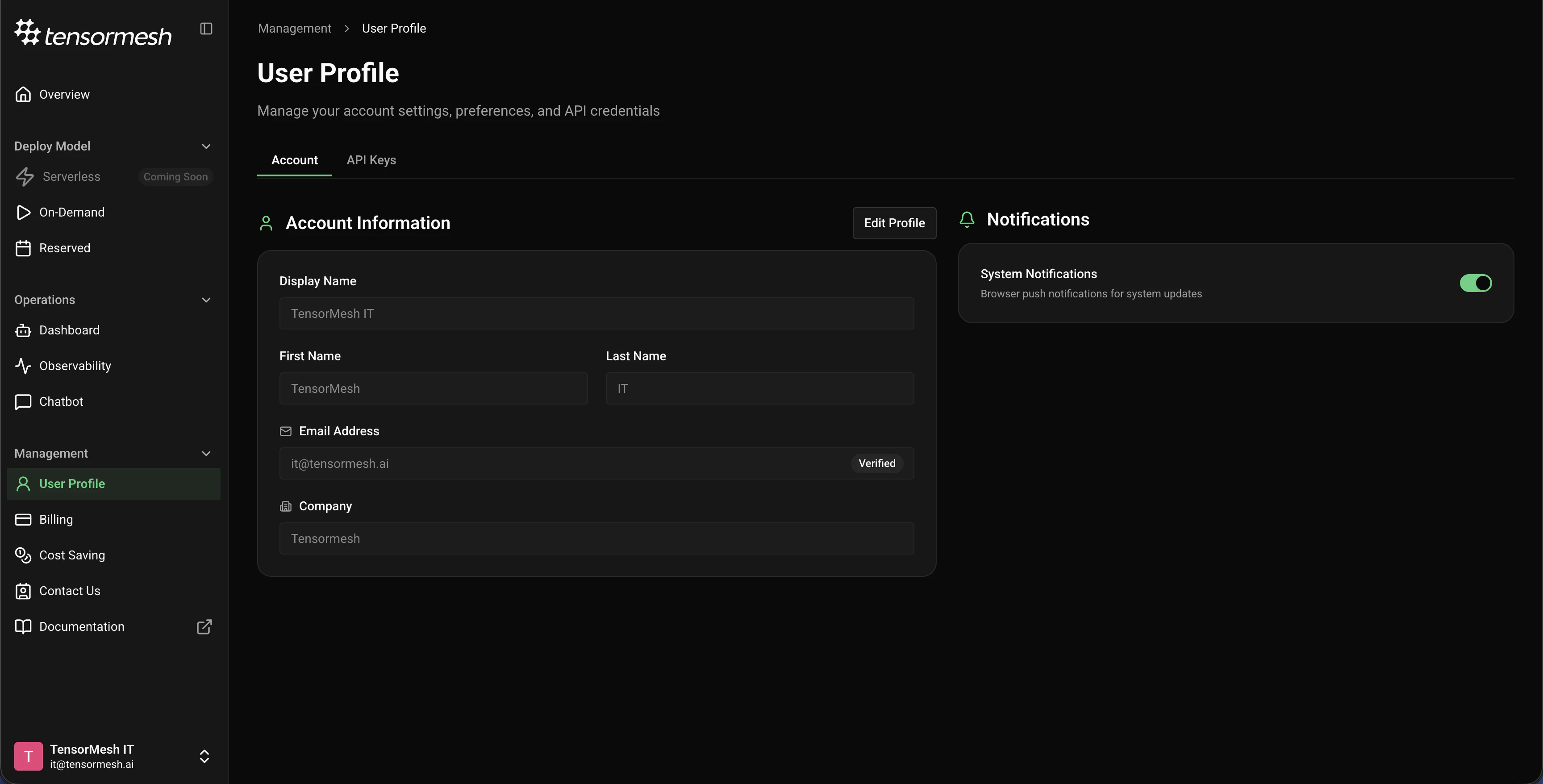1543x784 pixels.
Task: Open the account switcher chevron at bottom left
Action: click(204, 756)
